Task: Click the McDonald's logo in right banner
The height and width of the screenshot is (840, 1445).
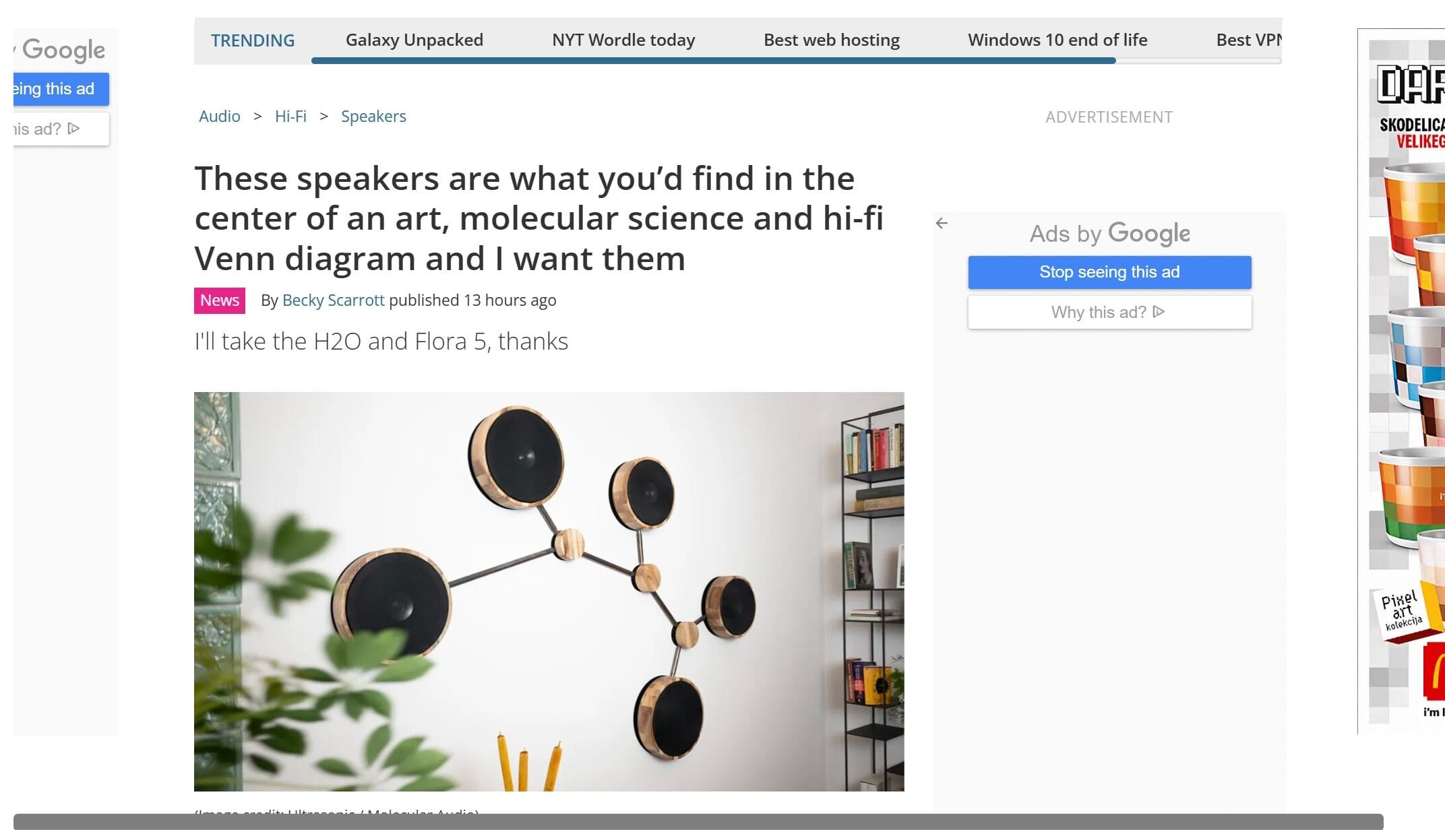Action: [x=1434, y=671]
